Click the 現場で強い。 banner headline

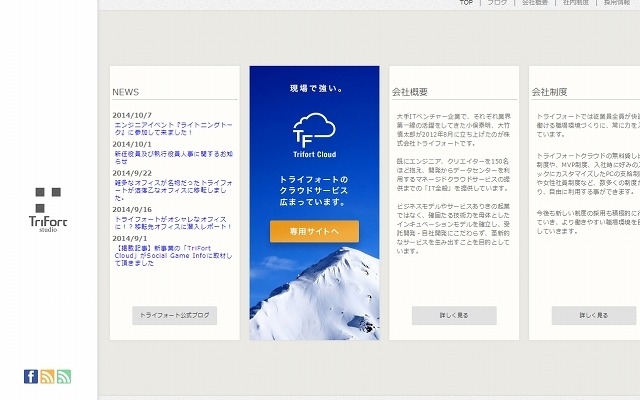pos(317,88)
